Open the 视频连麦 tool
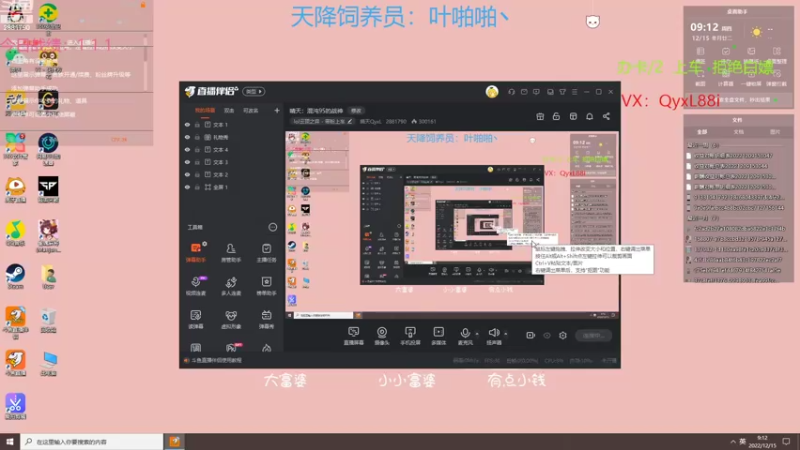The image size is (800, 450). tap(196, 286)
